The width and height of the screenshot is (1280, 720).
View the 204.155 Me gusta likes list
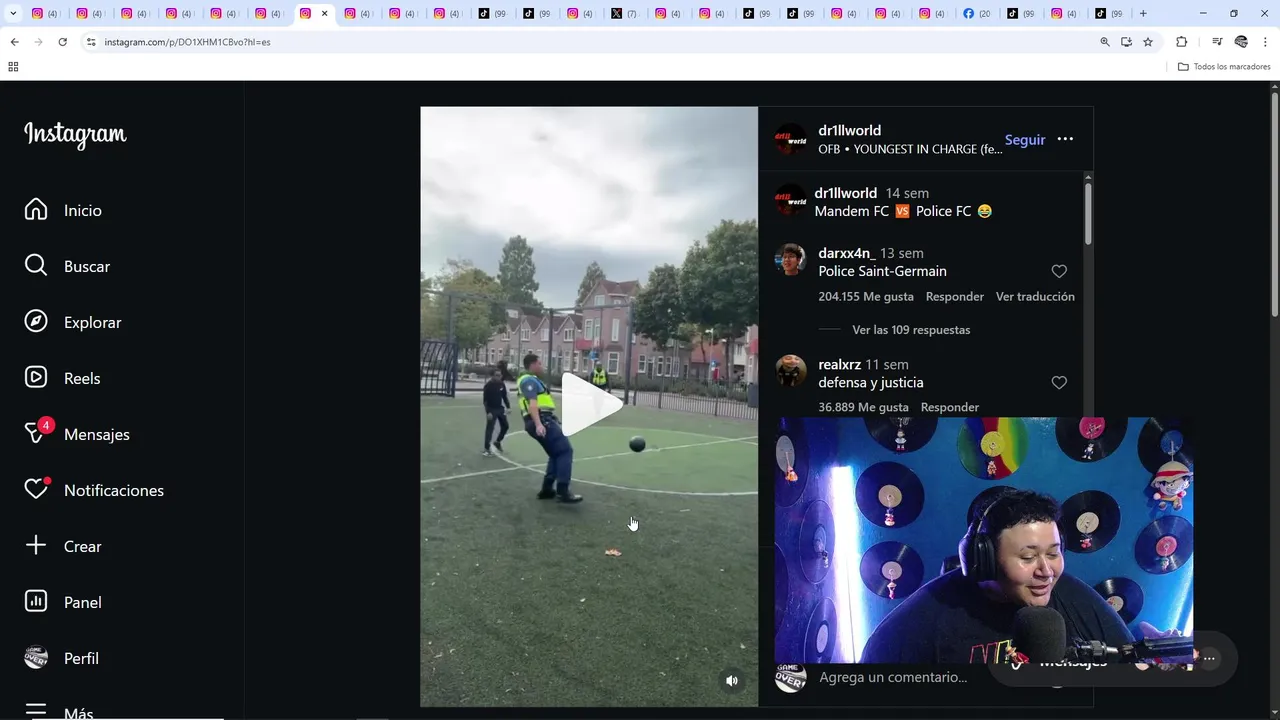(866, 296)
